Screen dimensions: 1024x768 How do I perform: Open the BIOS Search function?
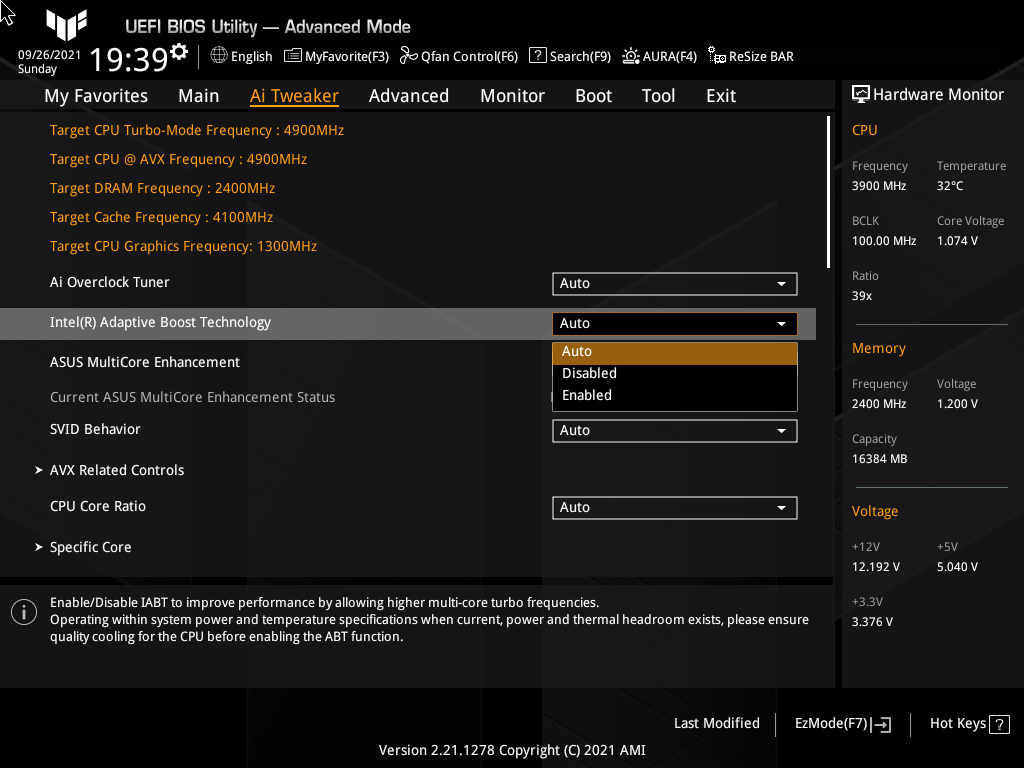tap(569, 56)
